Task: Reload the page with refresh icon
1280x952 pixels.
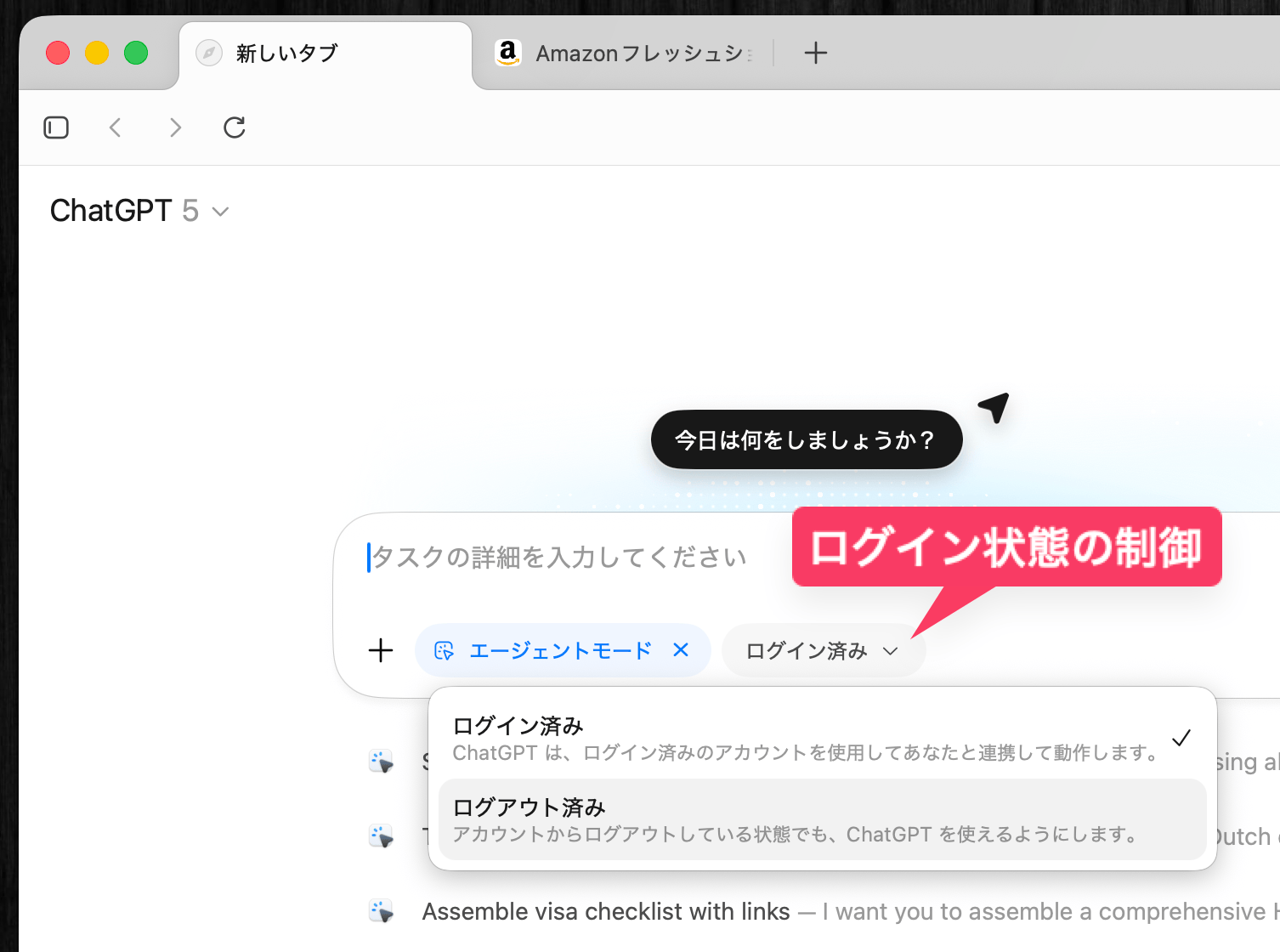Action: coord(235,127)
